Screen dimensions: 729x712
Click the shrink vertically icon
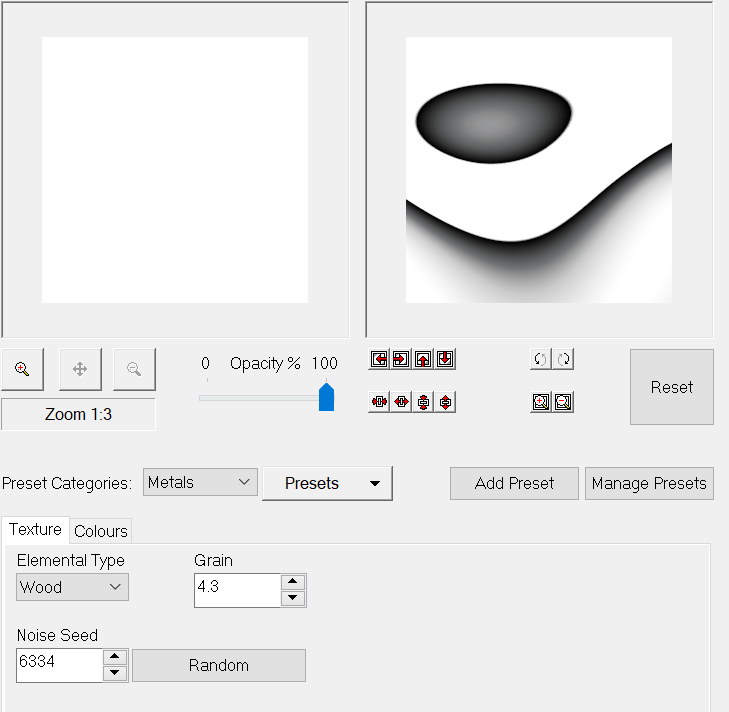click(x=423, y=402)
